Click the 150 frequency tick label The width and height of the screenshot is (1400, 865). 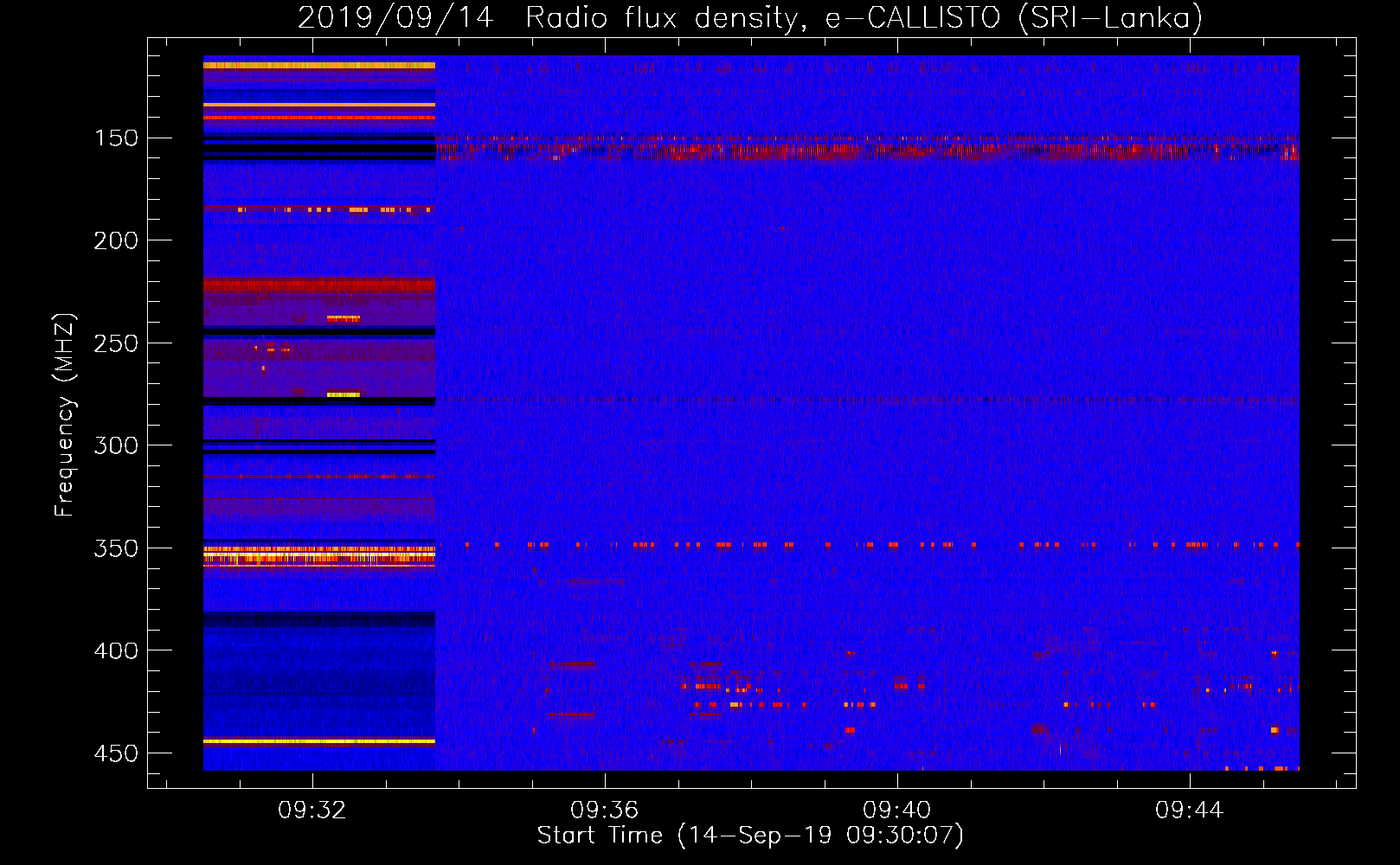[x=116, y=138]
